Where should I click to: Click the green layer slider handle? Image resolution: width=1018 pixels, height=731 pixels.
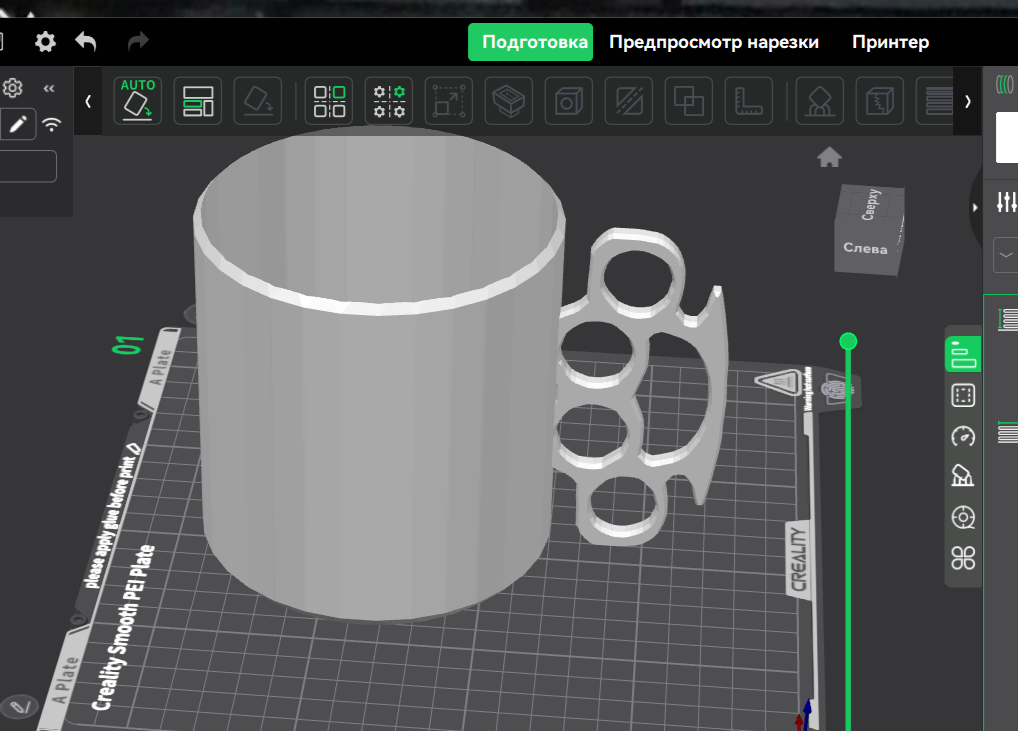coord(848,341)
